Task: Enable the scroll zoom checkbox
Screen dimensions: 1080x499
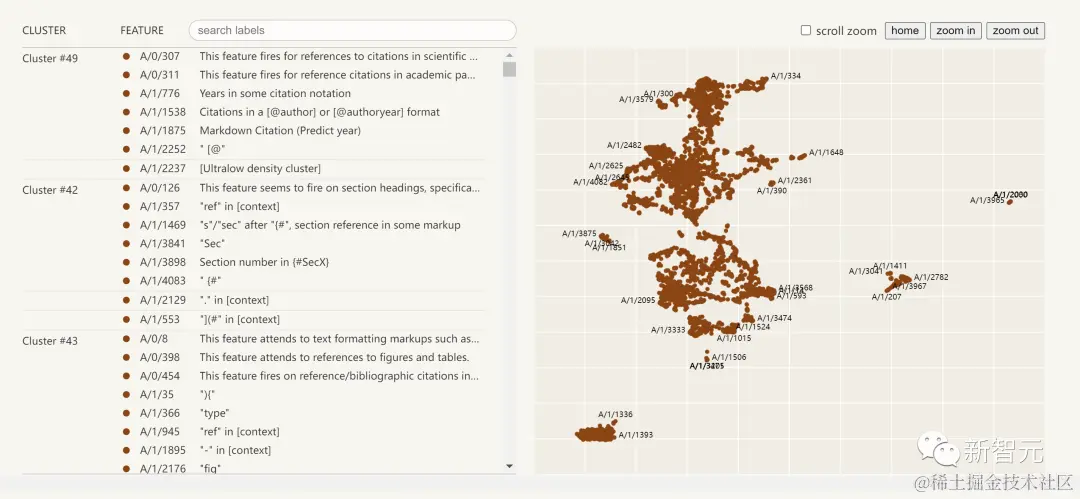Action: pyautogui.click(x=806, y=31)
